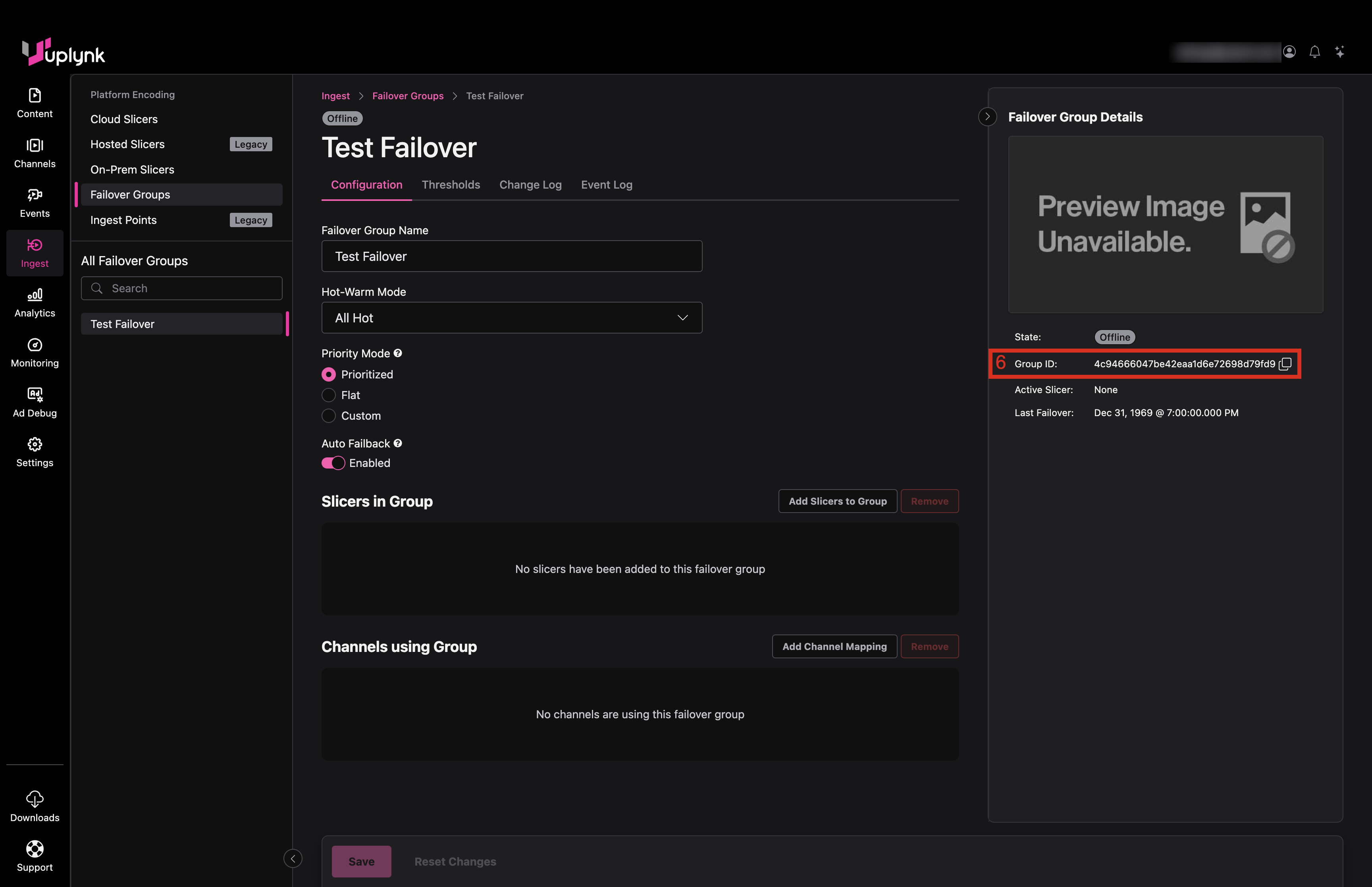
Task: Collapse the Failover Group Details panel
Action: 987,117
